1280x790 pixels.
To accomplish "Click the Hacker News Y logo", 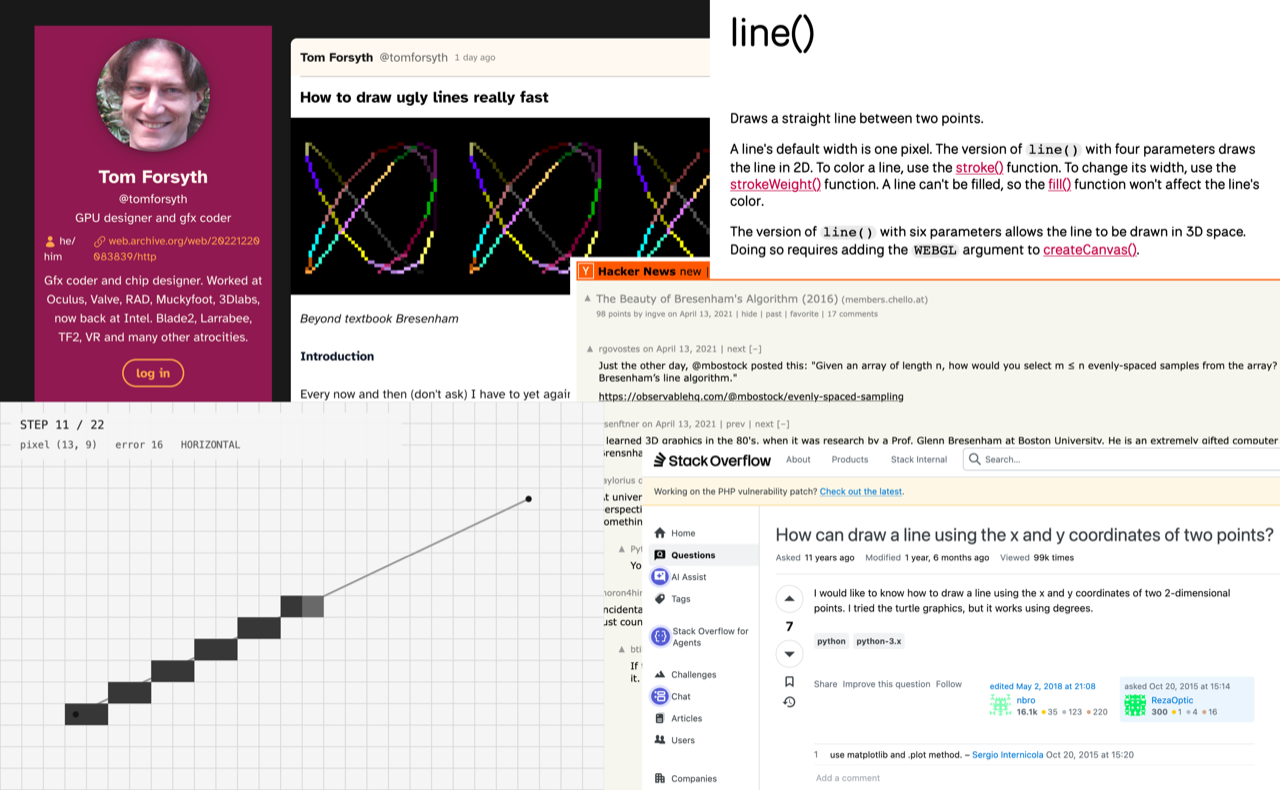I will 586,271.
